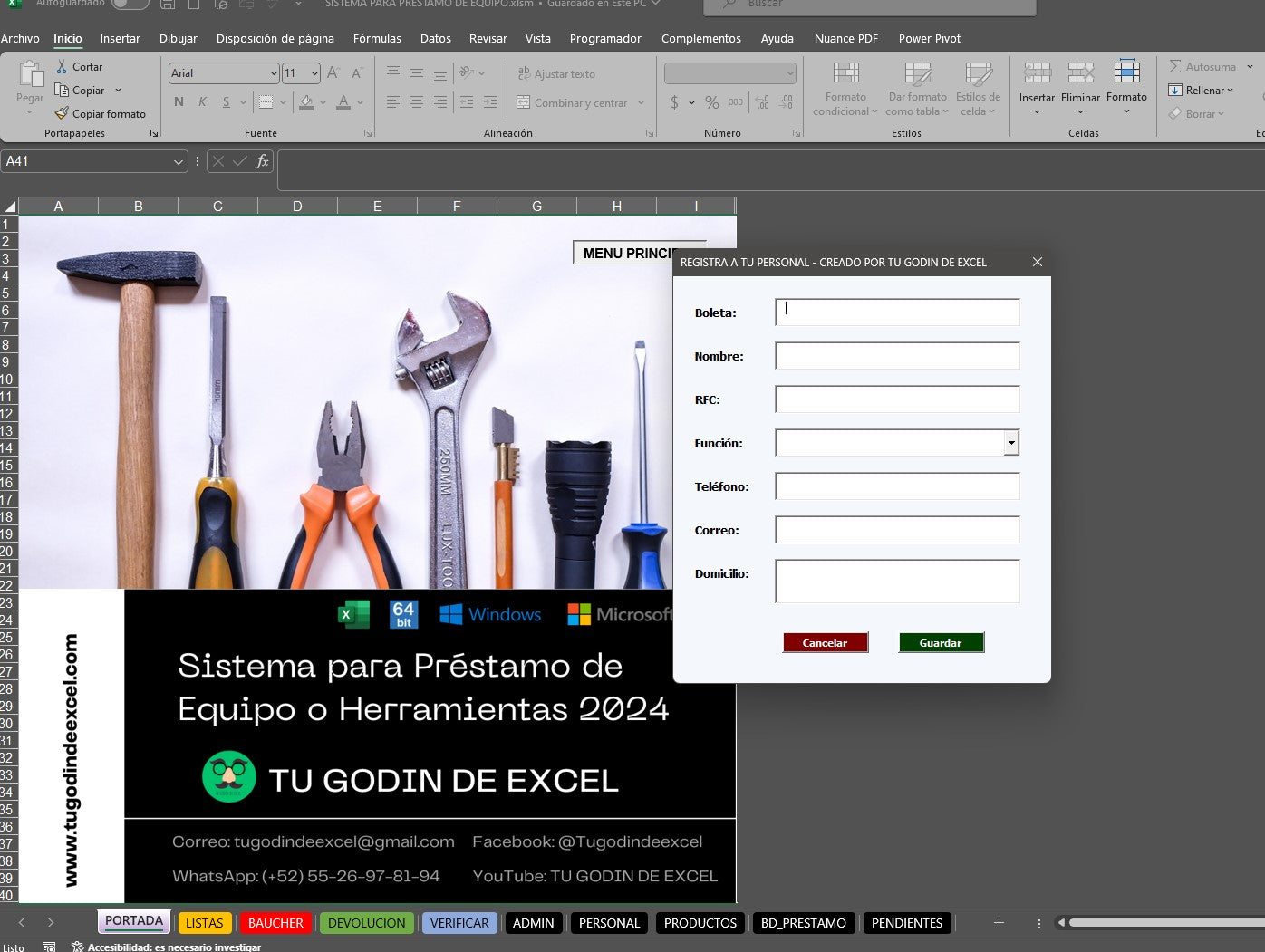The height and width of the screenshot is (952, 1265).
Task: Click the Cancelar button in form
Action: pyautogui.click(x=825, y=642)
